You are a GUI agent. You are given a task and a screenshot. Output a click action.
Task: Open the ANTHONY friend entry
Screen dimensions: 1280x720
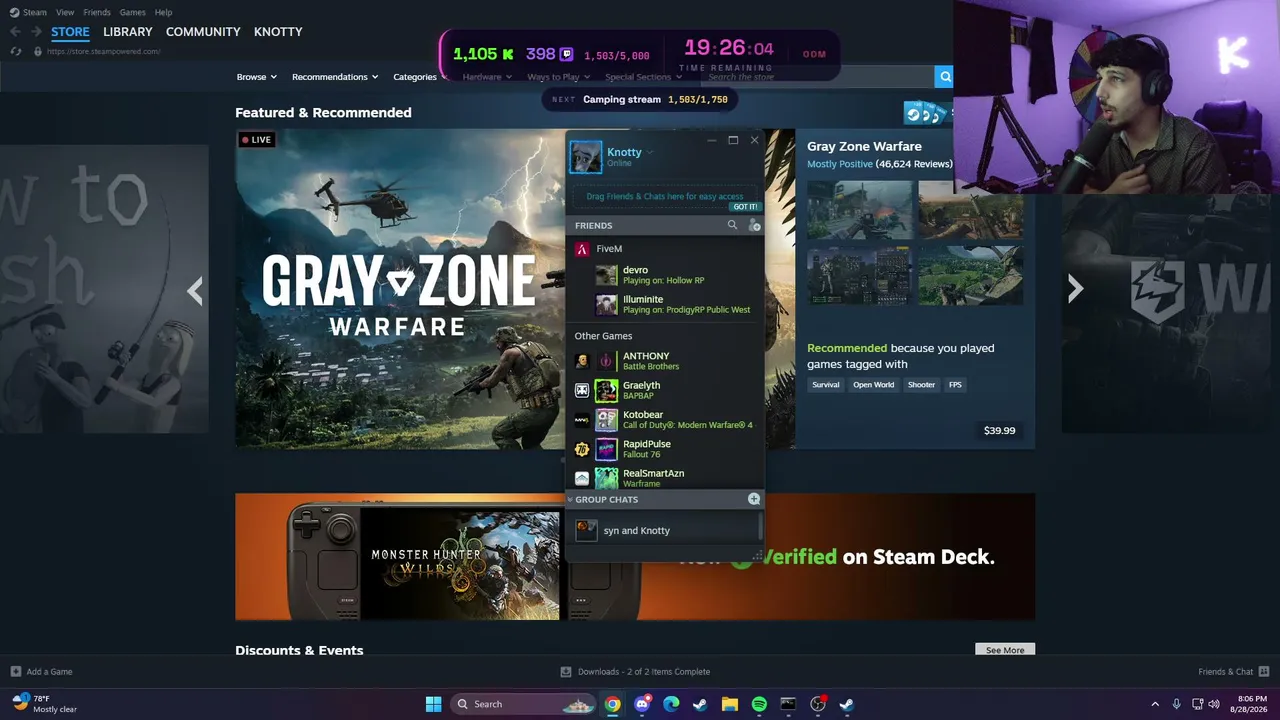pos(664,361)
